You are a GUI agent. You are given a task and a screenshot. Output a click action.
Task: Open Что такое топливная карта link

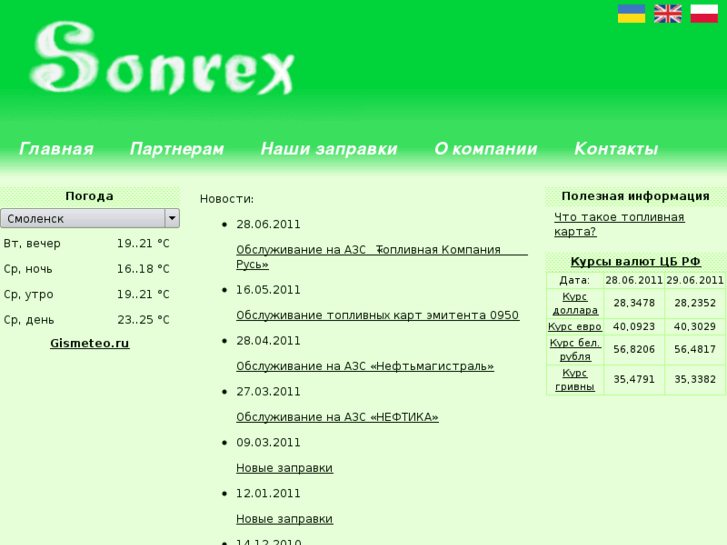(x=619, y=224)
